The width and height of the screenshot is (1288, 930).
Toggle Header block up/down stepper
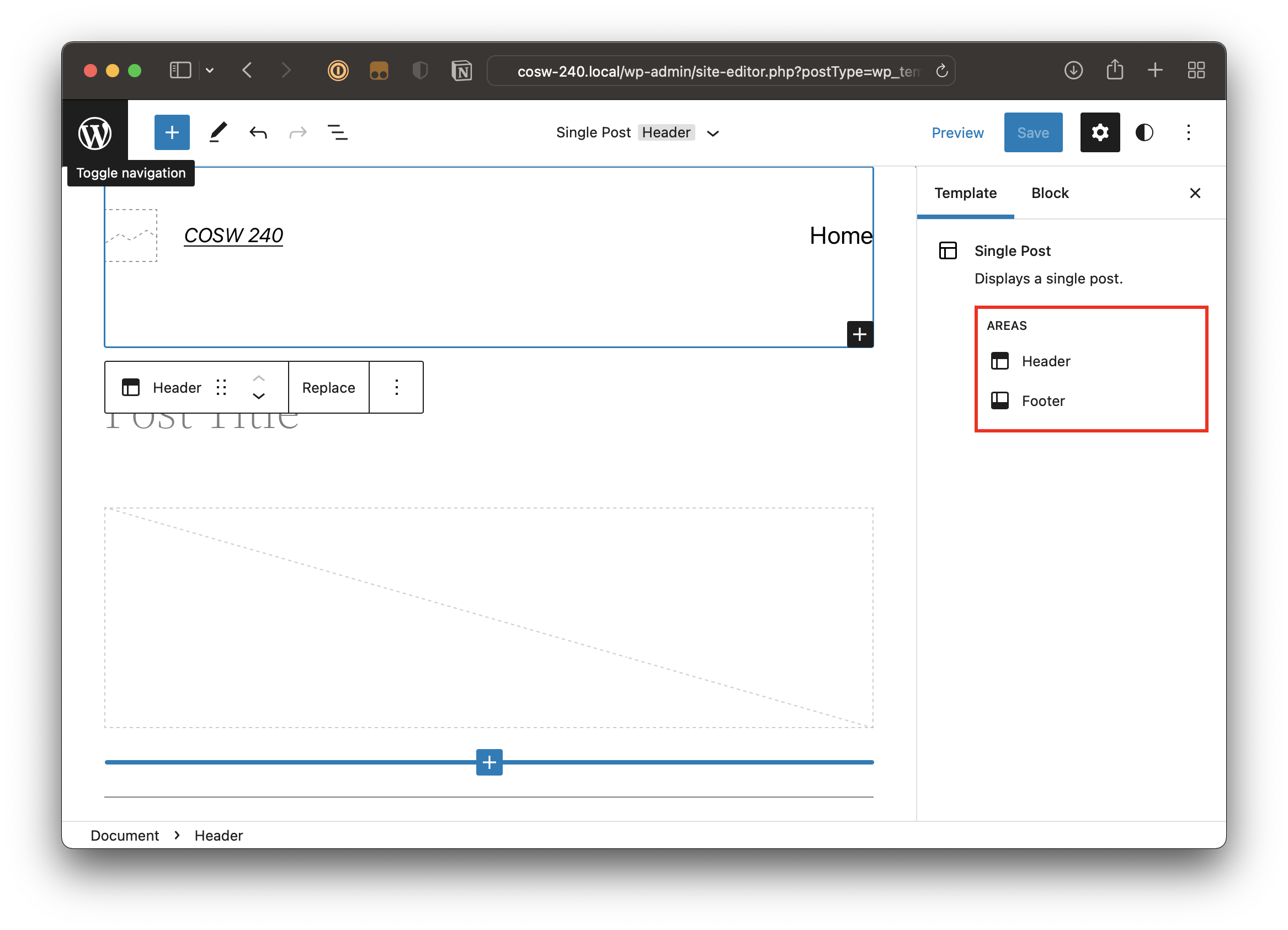[x=259, y=388]
